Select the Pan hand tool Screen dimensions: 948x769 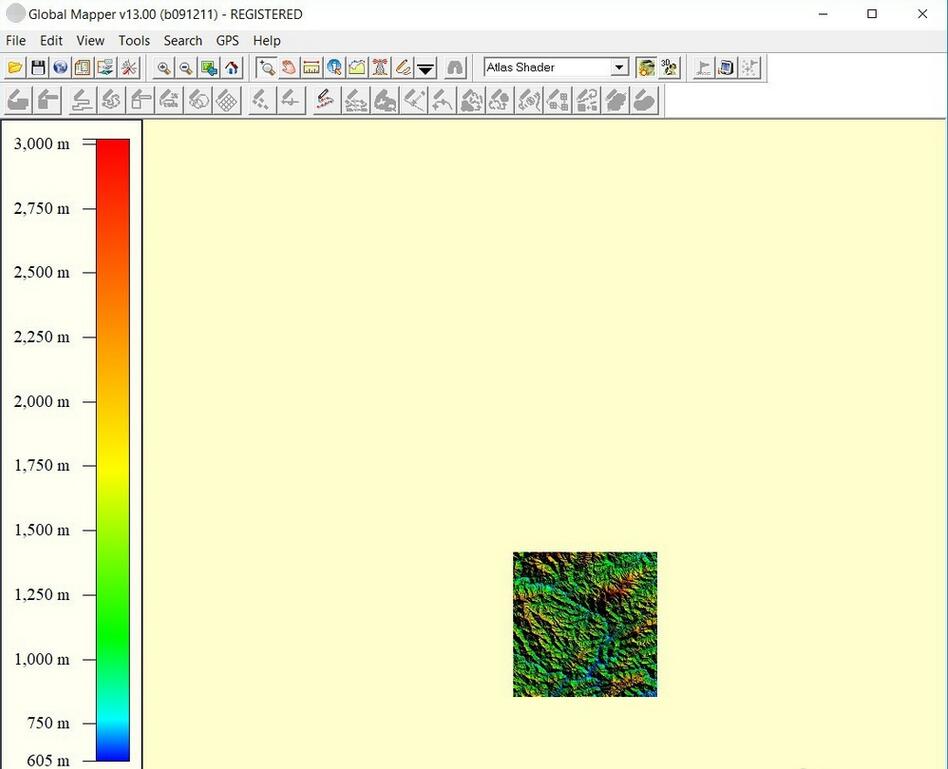coord(290,67)
